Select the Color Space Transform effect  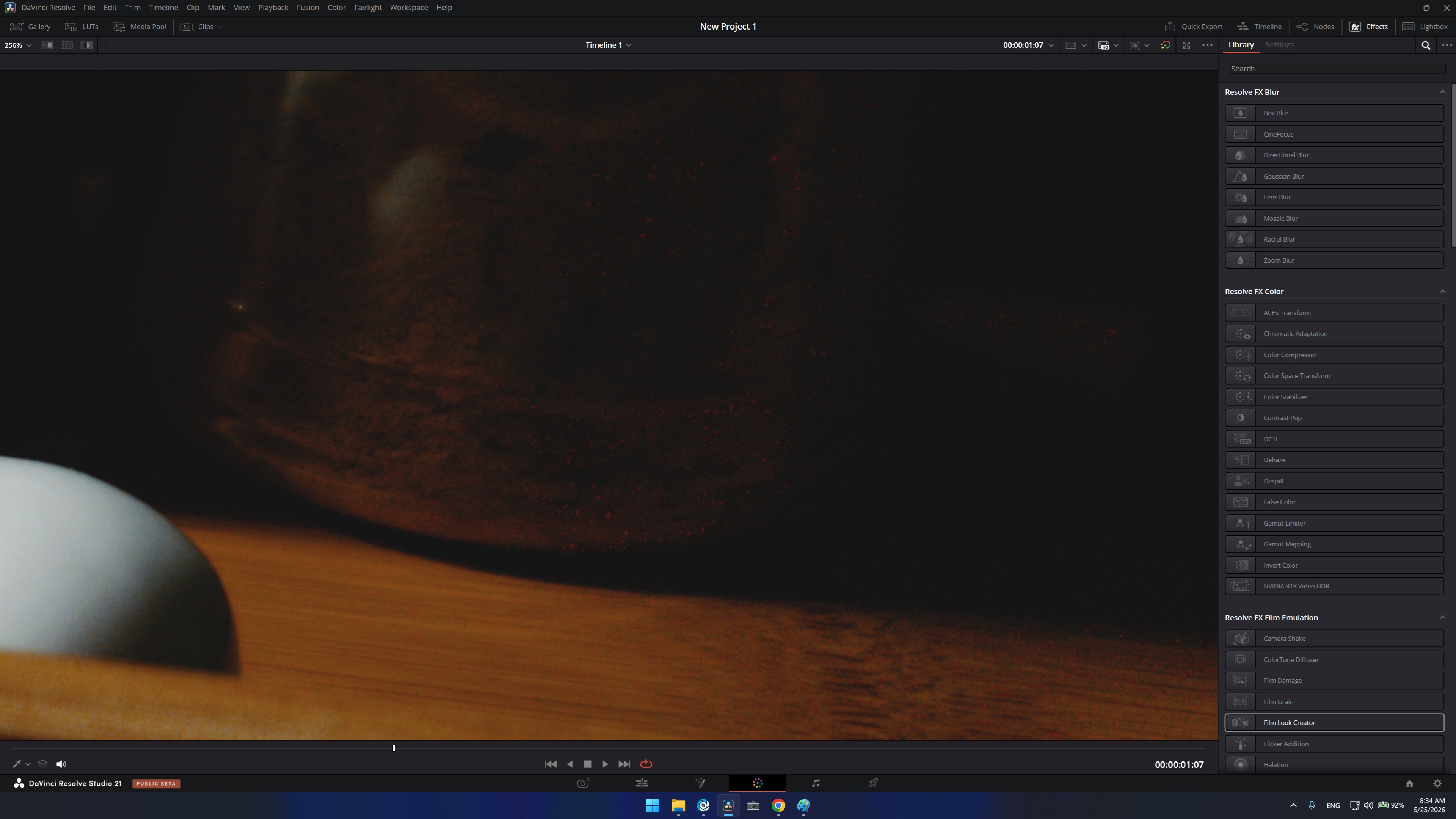pos(1335,376)
